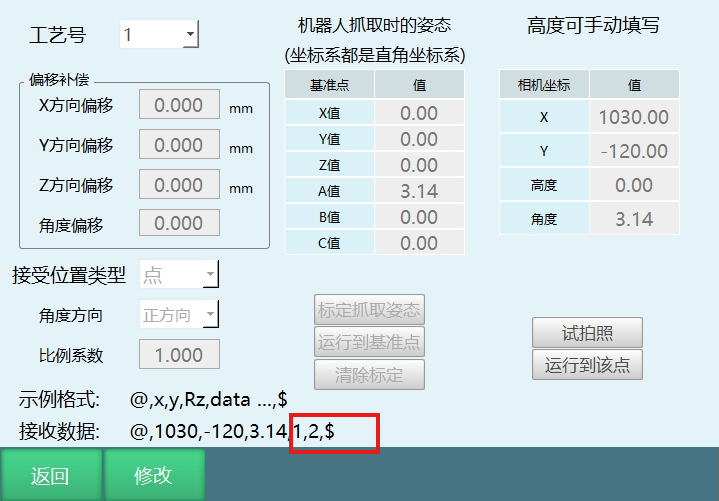Click the 高度 value cell in camera table

coord(633,185)
